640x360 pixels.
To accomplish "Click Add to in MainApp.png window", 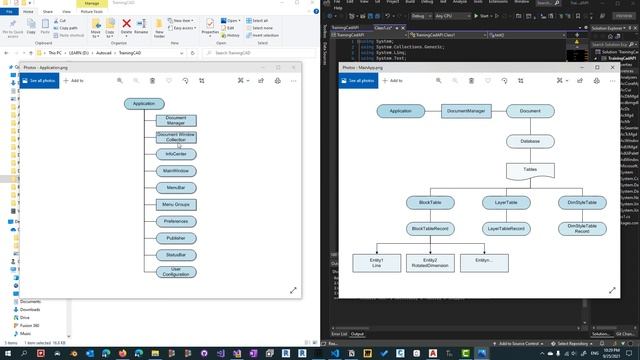I will click(x=393, y=81).
